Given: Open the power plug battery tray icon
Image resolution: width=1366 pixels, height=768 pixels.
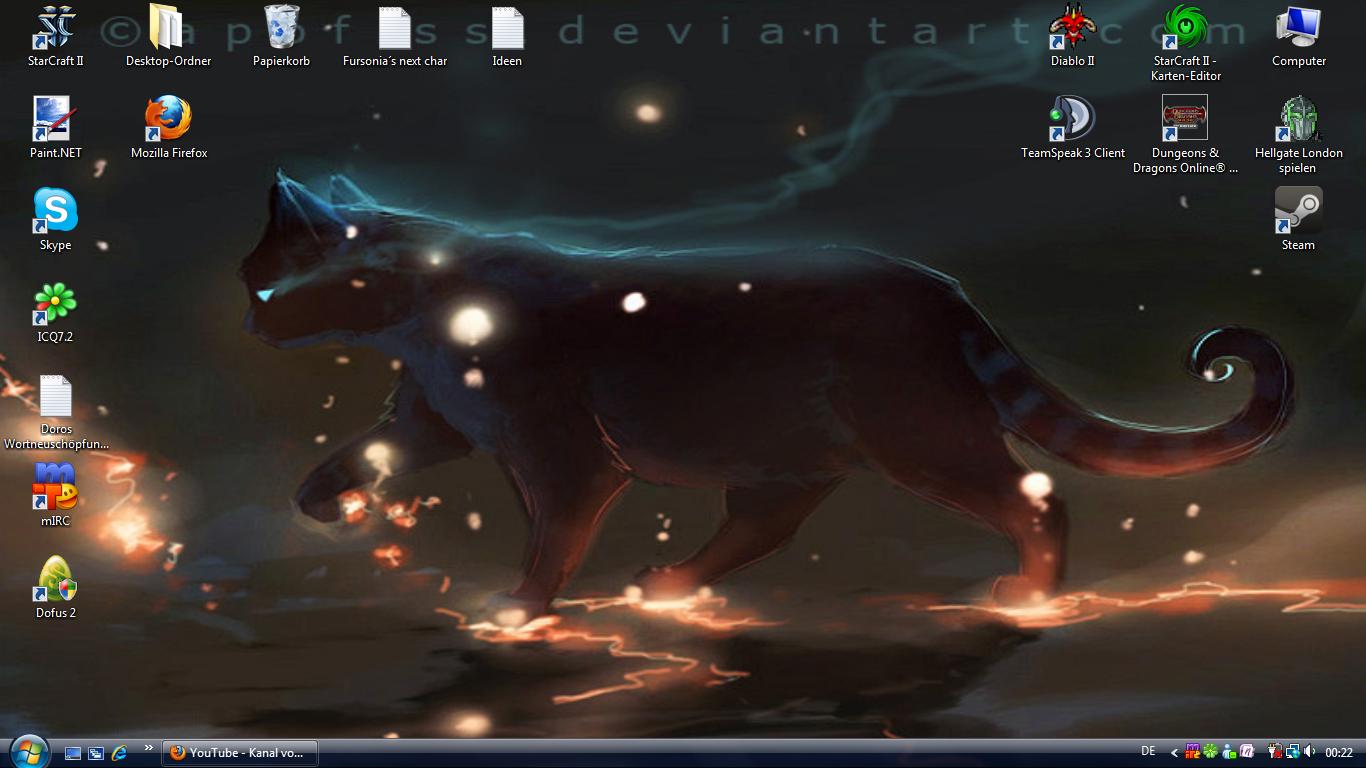Looking at the screenshot, I should 1275,751.
